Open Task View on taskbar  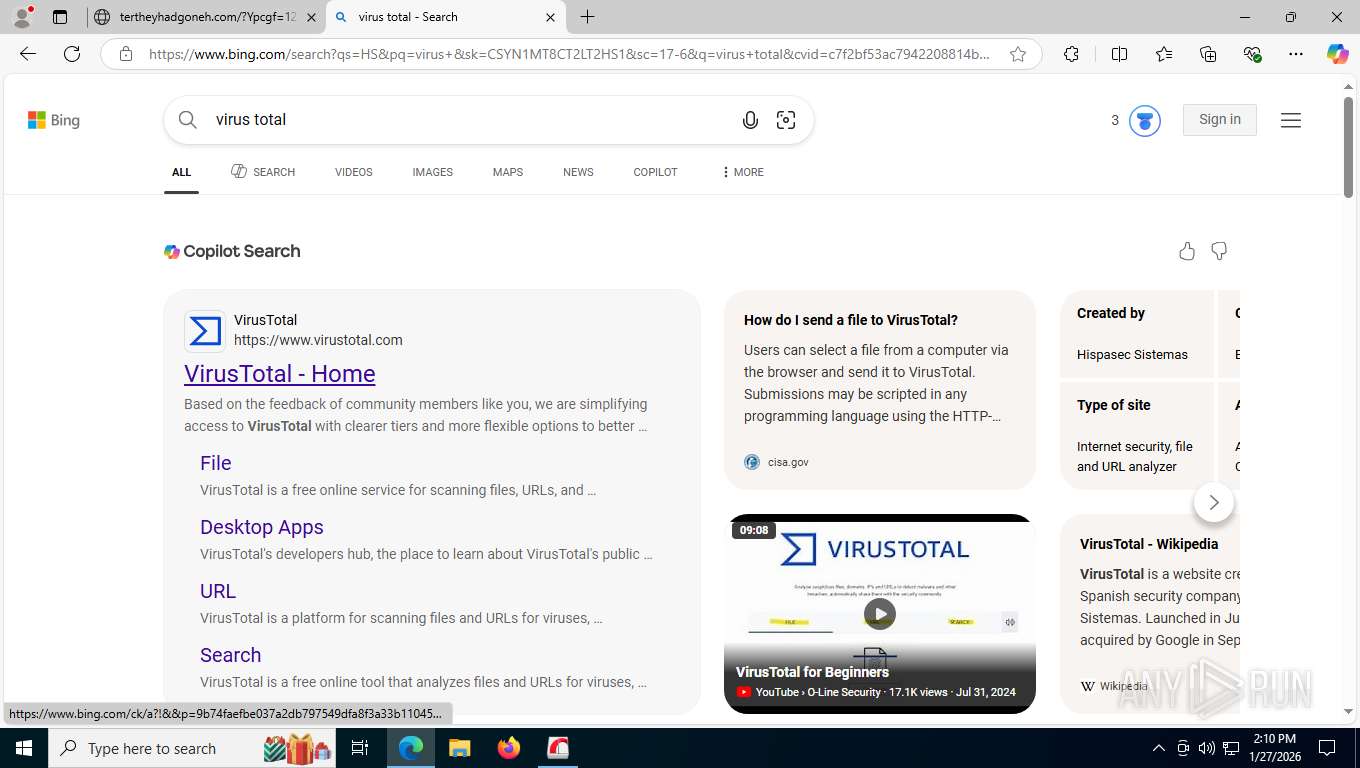(x=360, y=748)
